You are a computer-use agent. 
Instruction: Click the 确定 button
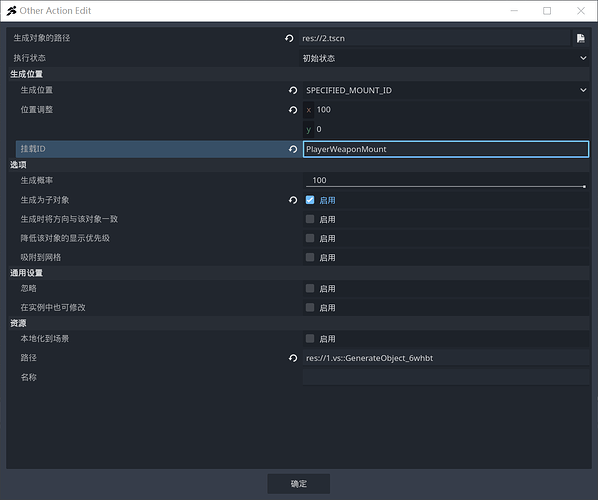299,484
